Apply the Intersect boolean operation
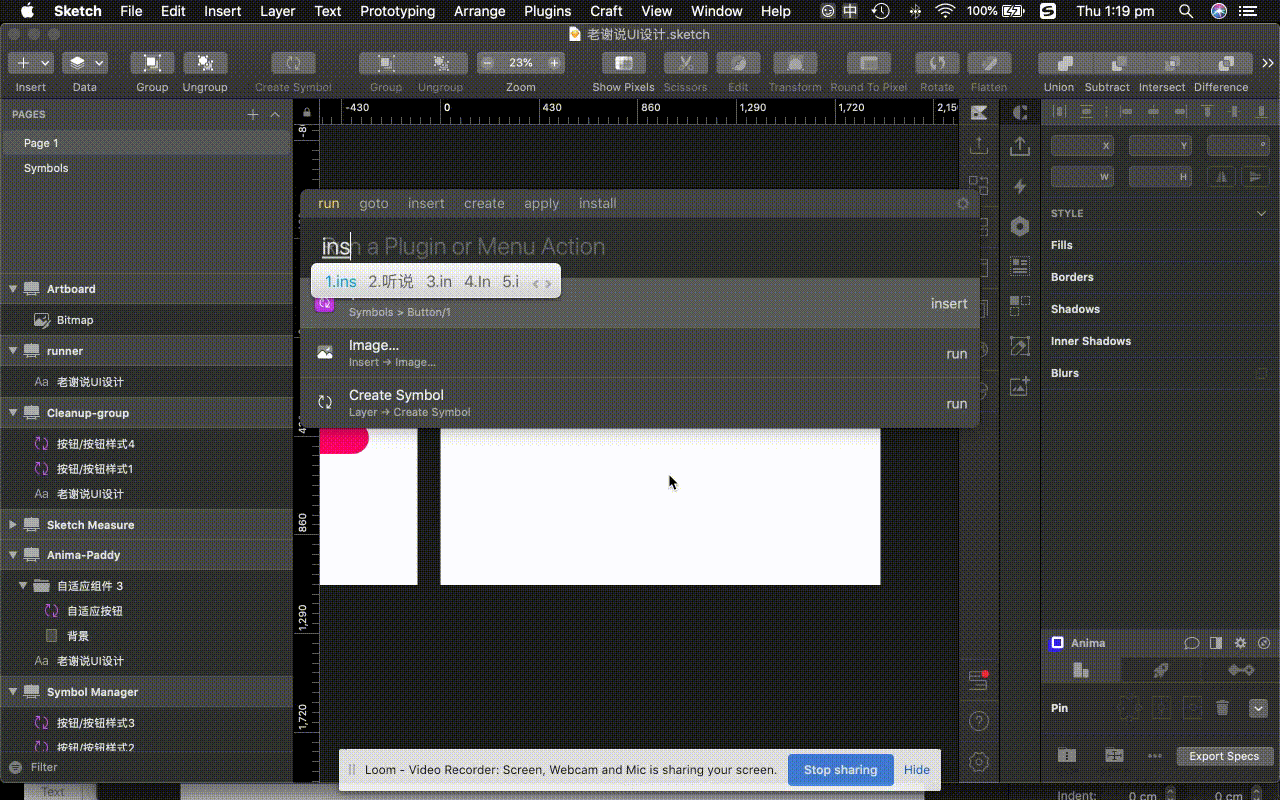This screenshot has width=1280, height=800. (1171, 63)
